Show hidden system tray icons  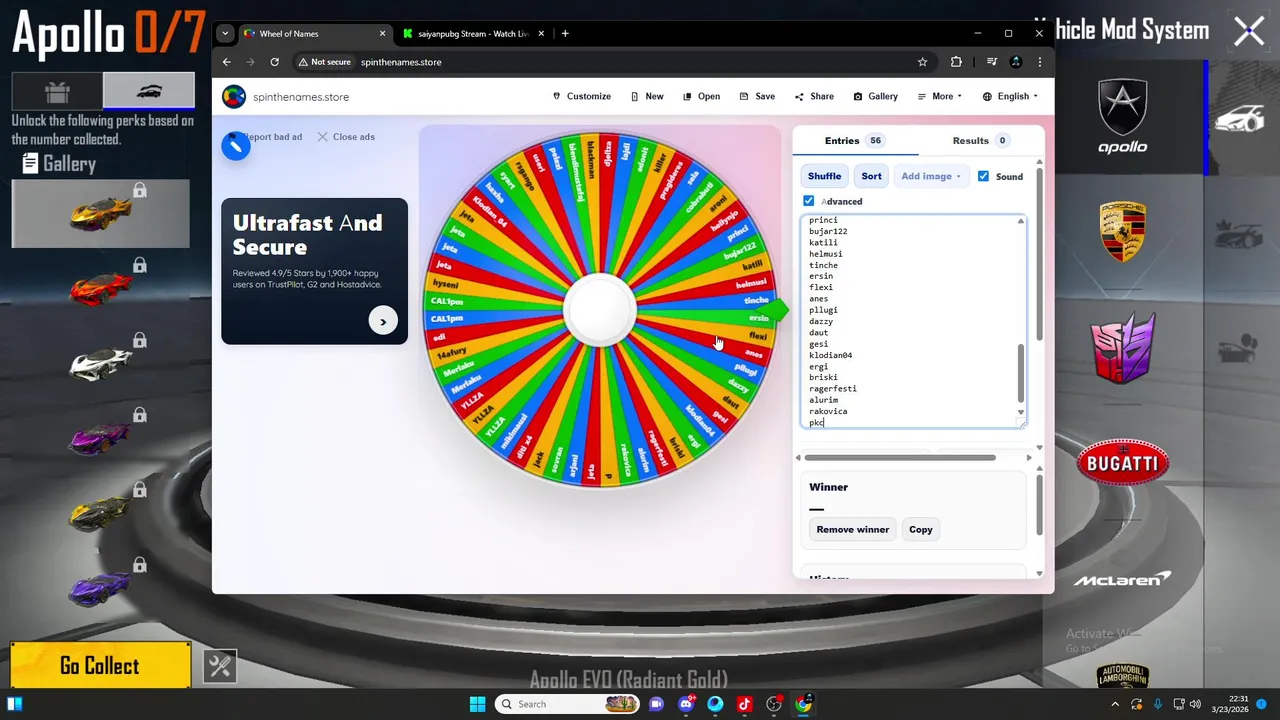click(1115, 704)
